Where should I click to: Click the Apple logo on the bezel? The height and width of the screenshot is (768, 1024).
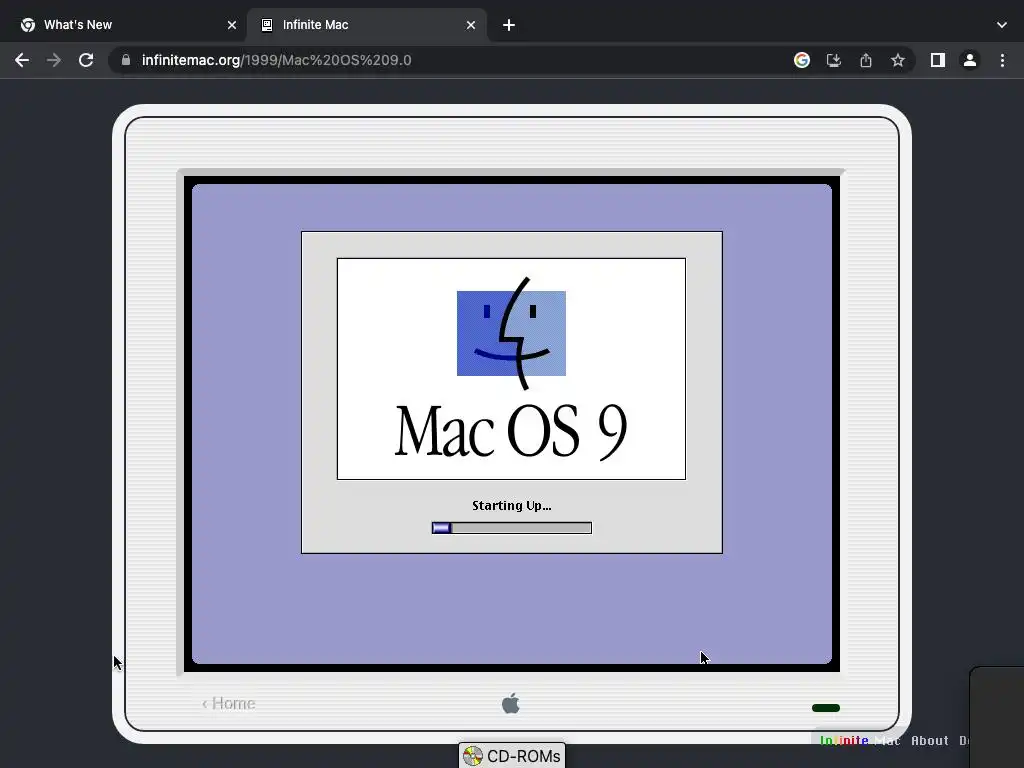511,703
